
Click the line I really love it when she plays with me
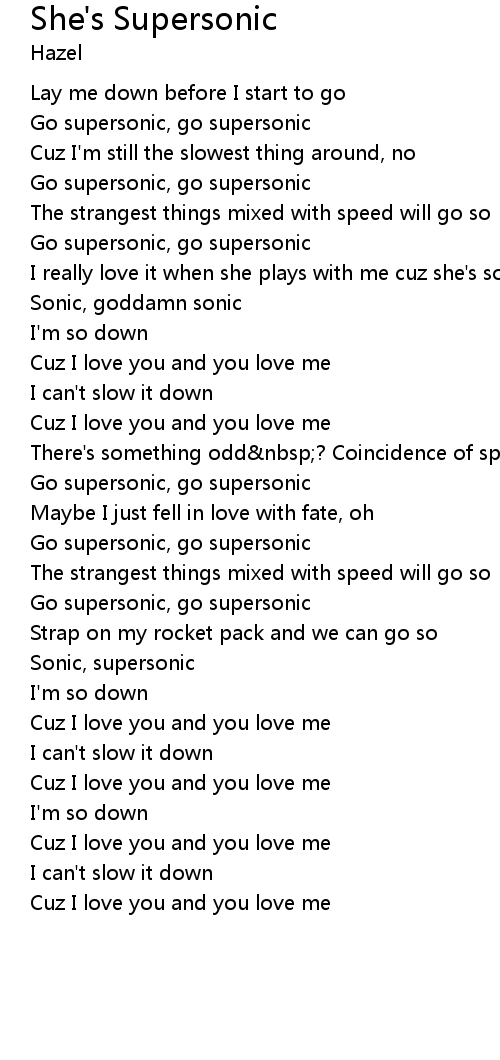pyautogui.click(x=265, y=273)
